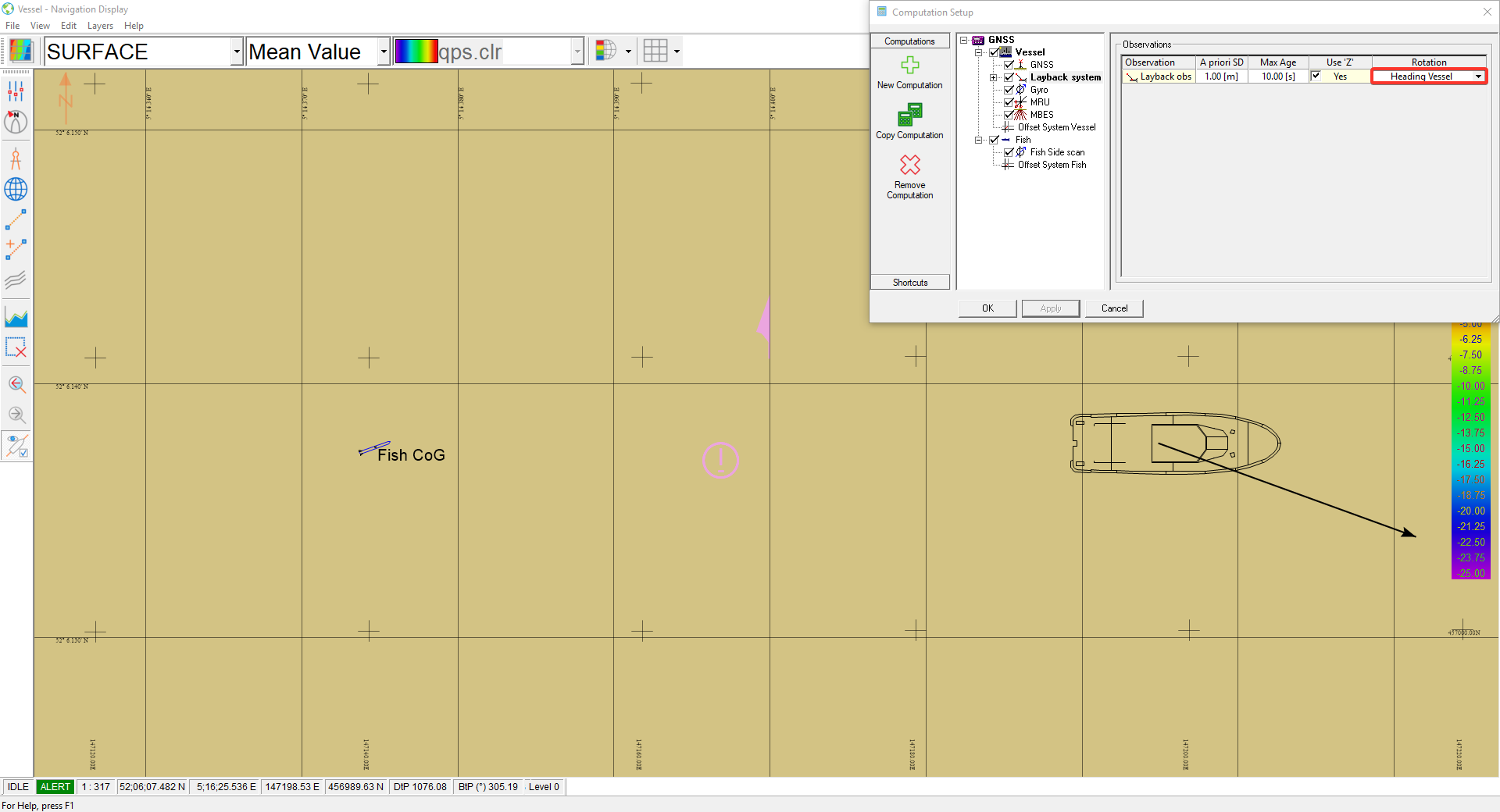
Task: Click the grid display icon in the toolbar
Action: [655, 51]
